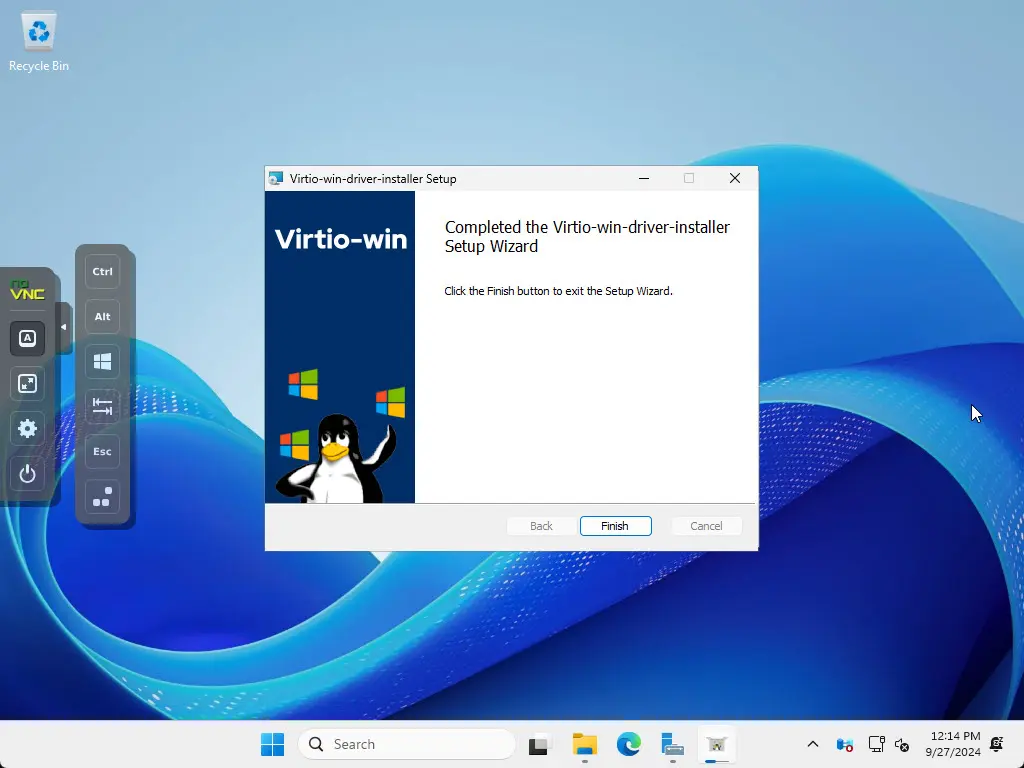Show hidden system tray icons
The width and height of the screenshot is (1024, 768).
pyautogui.click(x=813, y=744)
